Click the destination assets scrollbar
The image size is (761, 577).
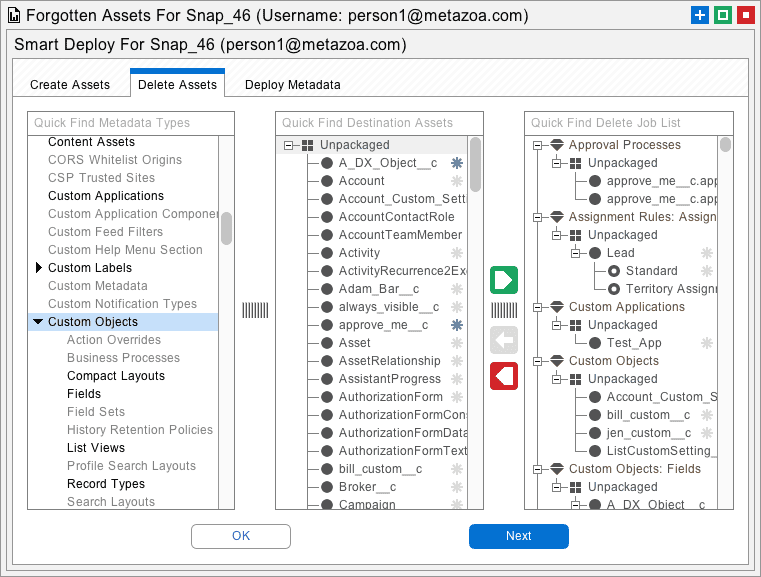(476, 164)
